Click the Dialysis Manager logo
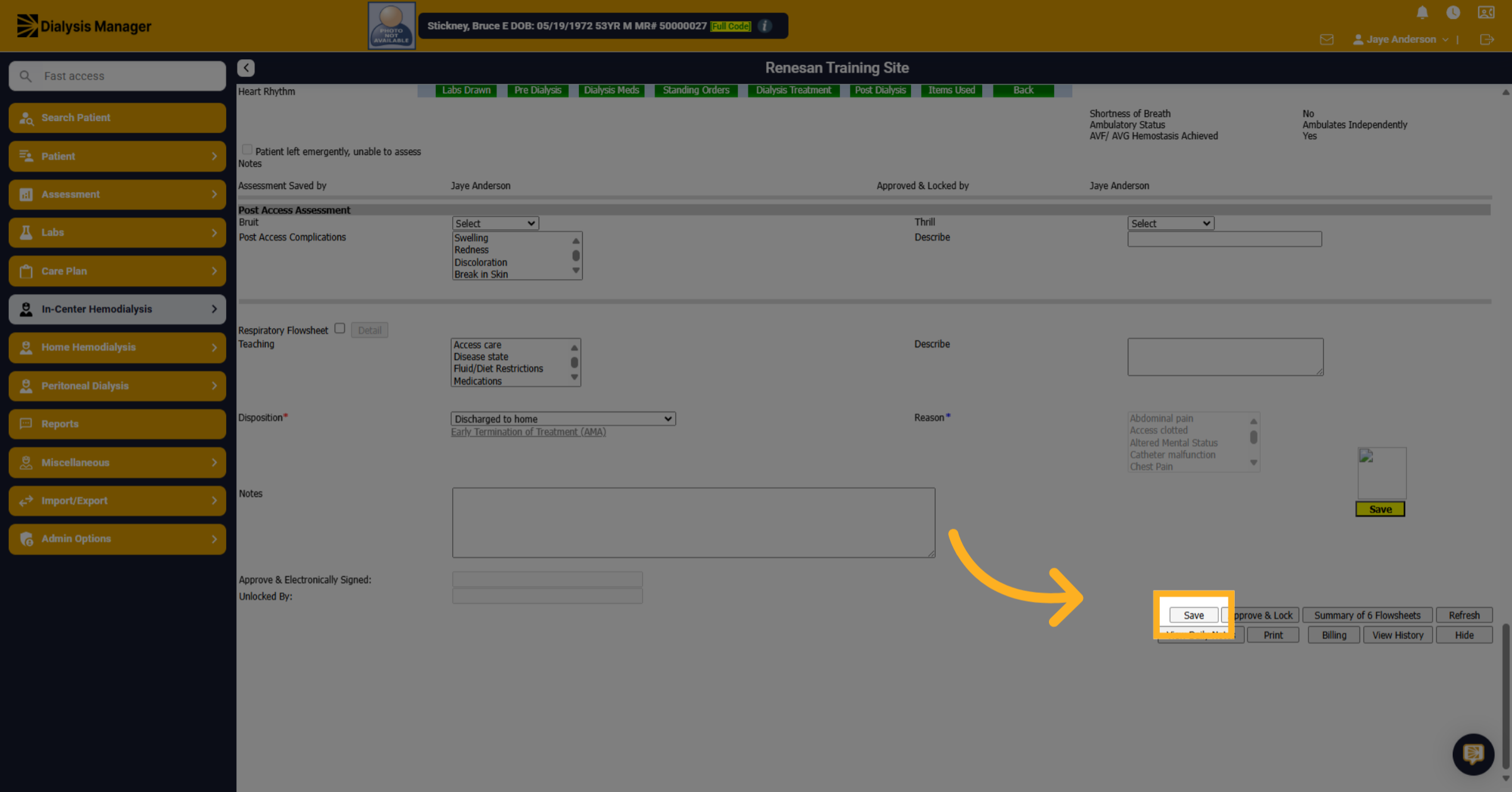 click(x=84, y=26)
